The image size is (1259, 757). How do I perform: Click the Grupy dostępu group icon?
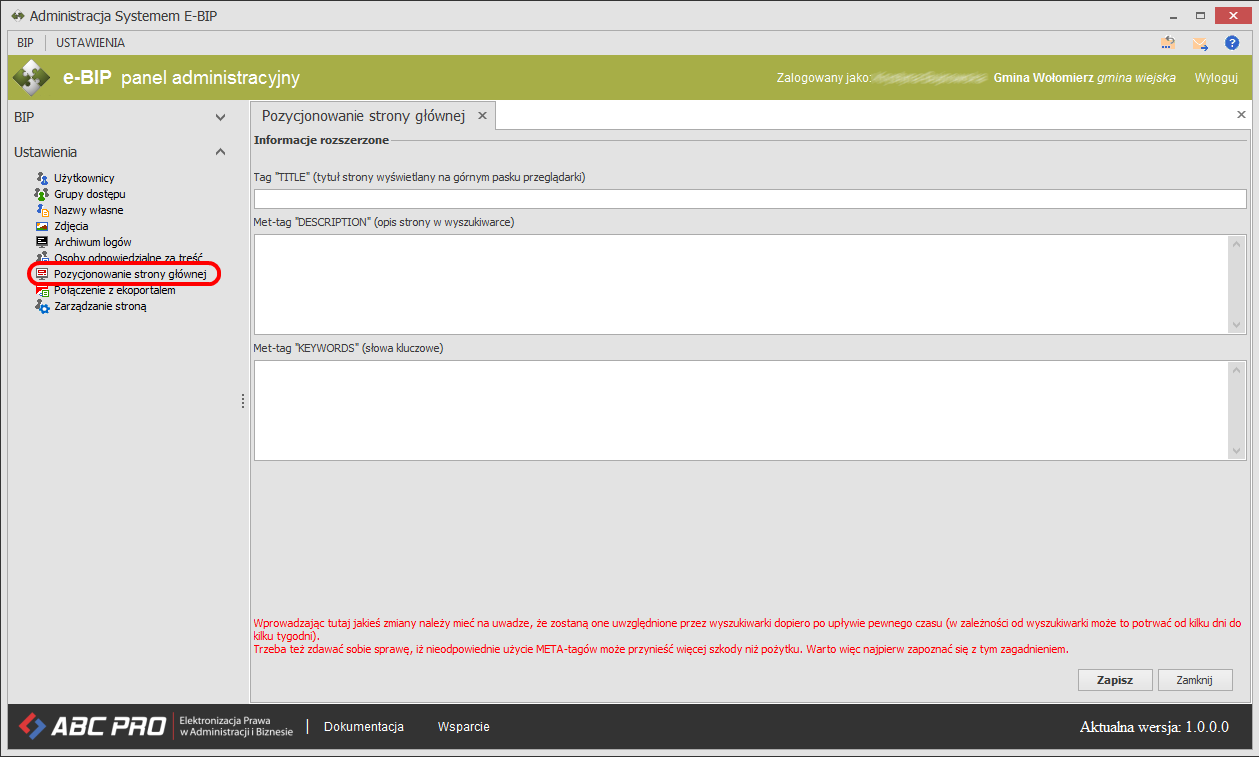click(42, 194)
